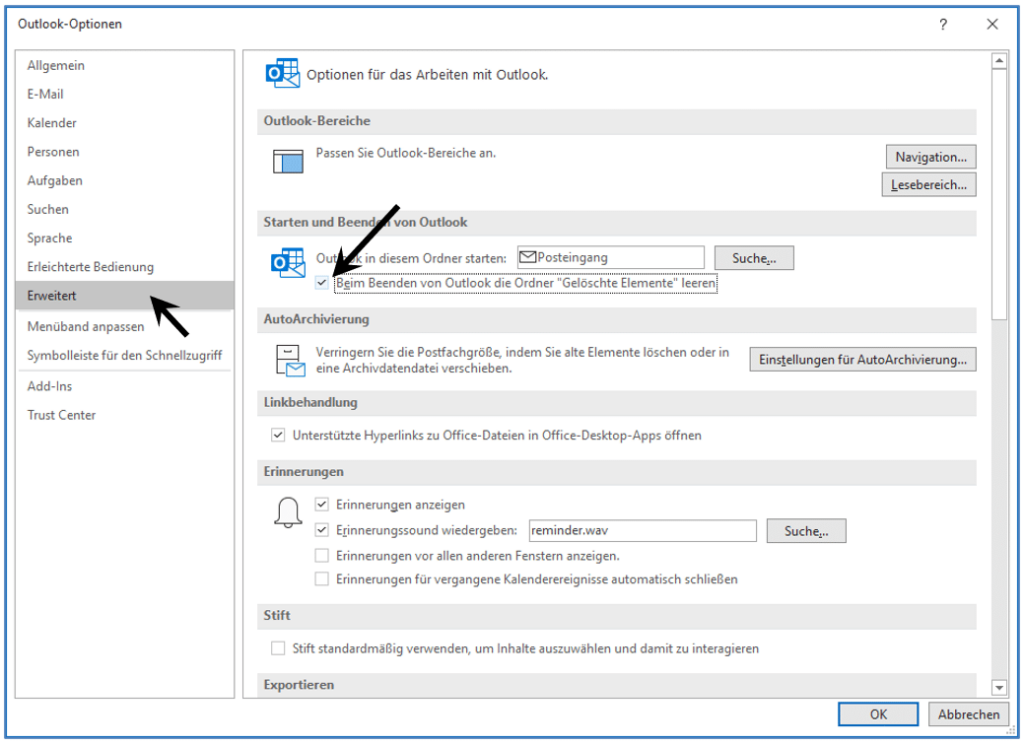This screenshot has height=745, width=1024.
Task: Open the Allgemein category
Action: point(124,65)
